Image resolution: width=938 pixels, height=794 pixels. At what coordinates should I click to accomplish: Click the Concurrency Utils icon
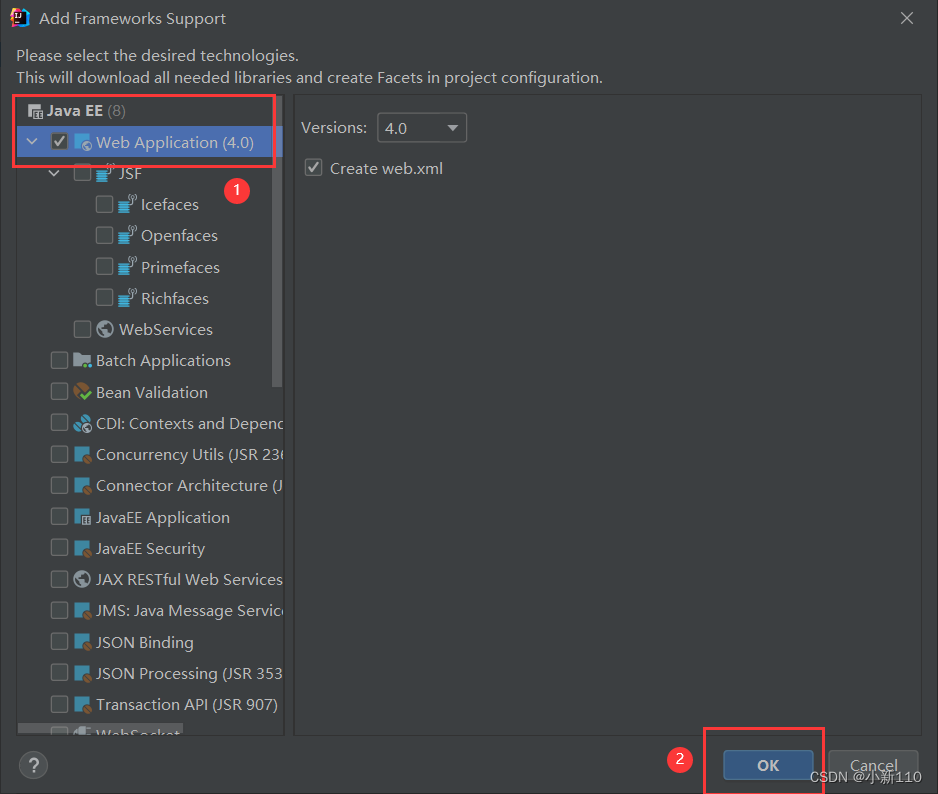(x=83, y=455)
